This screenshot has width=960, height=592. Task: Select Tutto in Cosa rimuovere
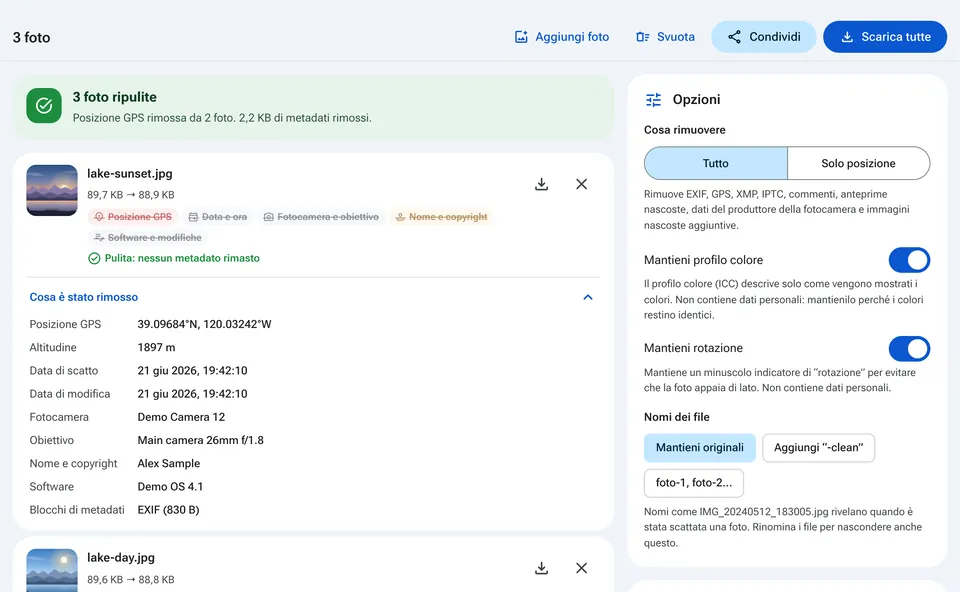point(716,163)
